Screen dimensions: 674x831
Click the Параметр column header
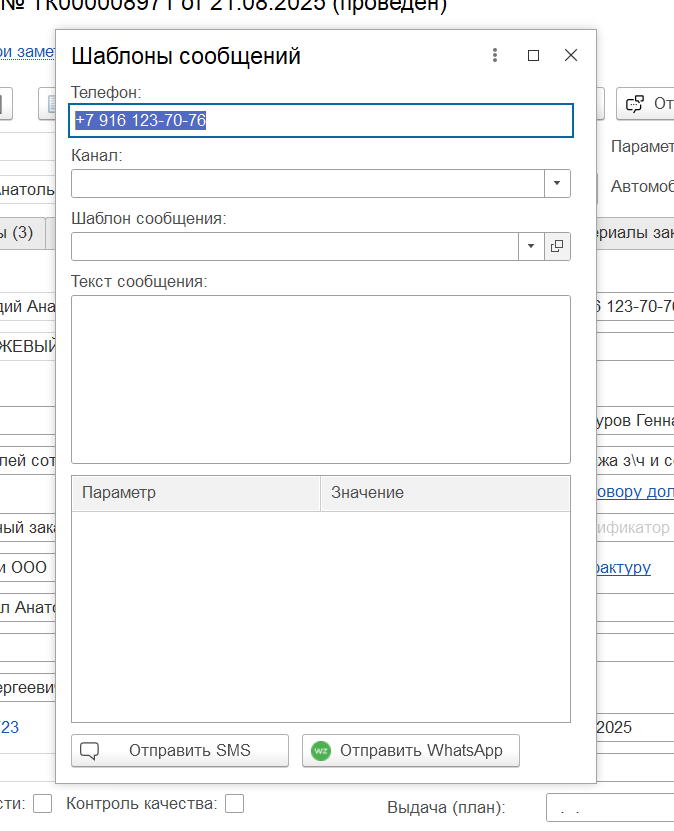(x=196, y=493)
